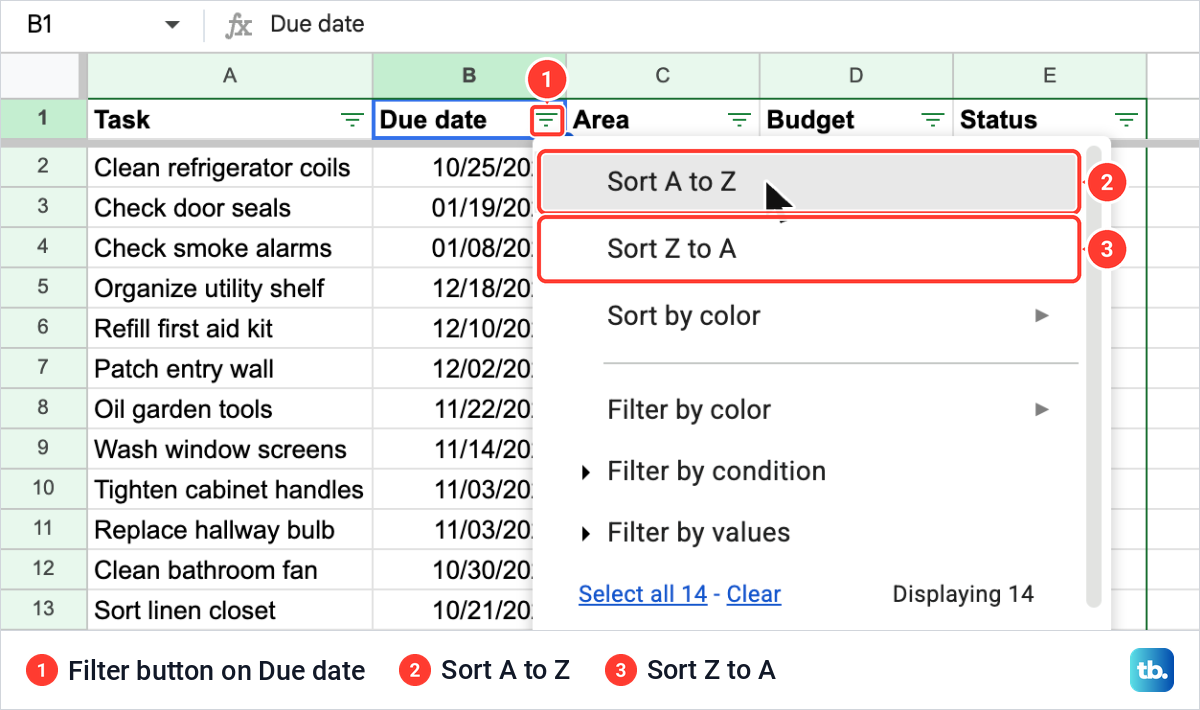Screen dimensions: 1200x710
Task: Open the filter icon on the Task header
Action: point(352,120)
